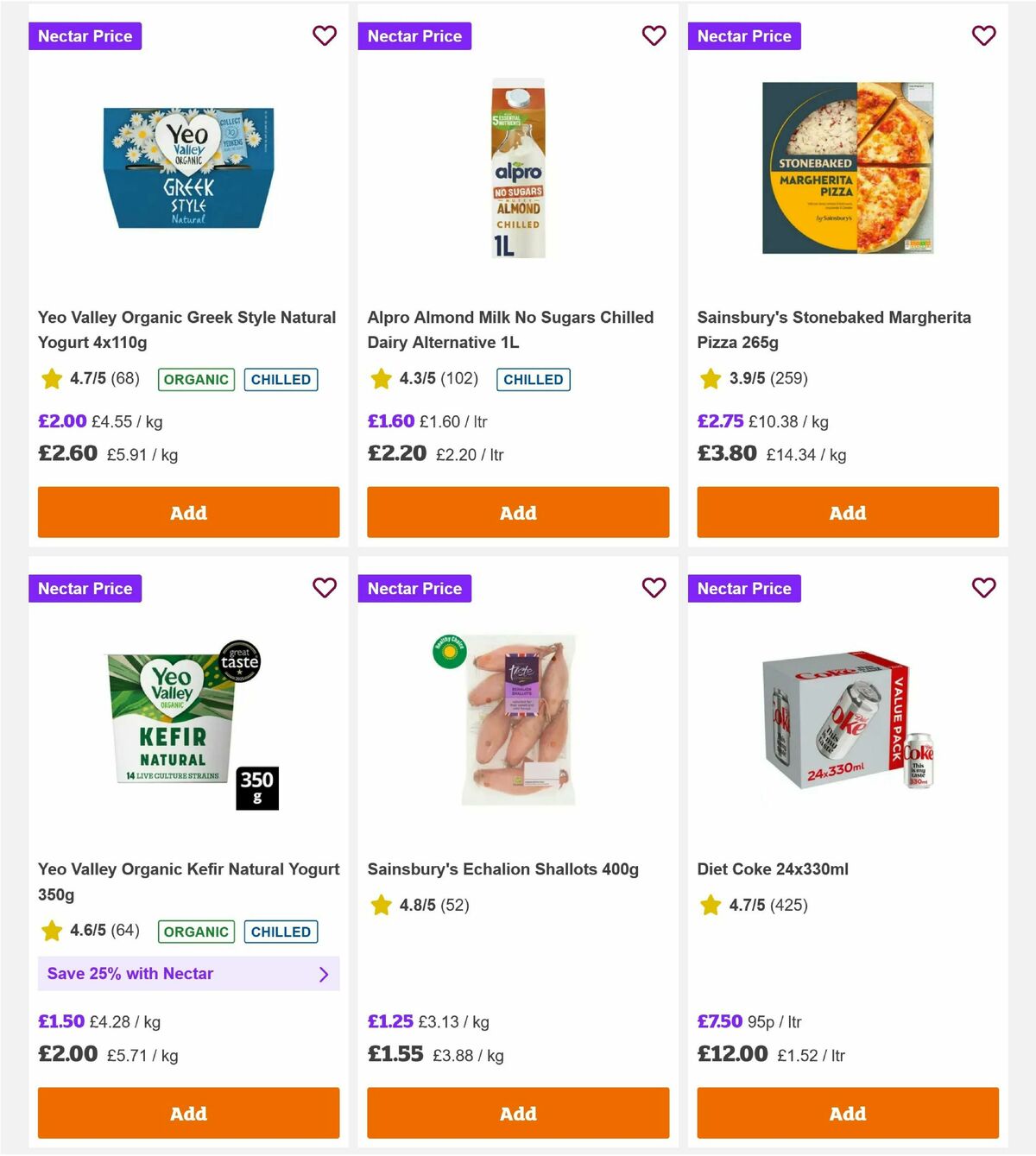Click the Nectar Price badge on Alpro Almond Milk
The width and height of the screenshot is (1036, 1156).
point(414,35)
